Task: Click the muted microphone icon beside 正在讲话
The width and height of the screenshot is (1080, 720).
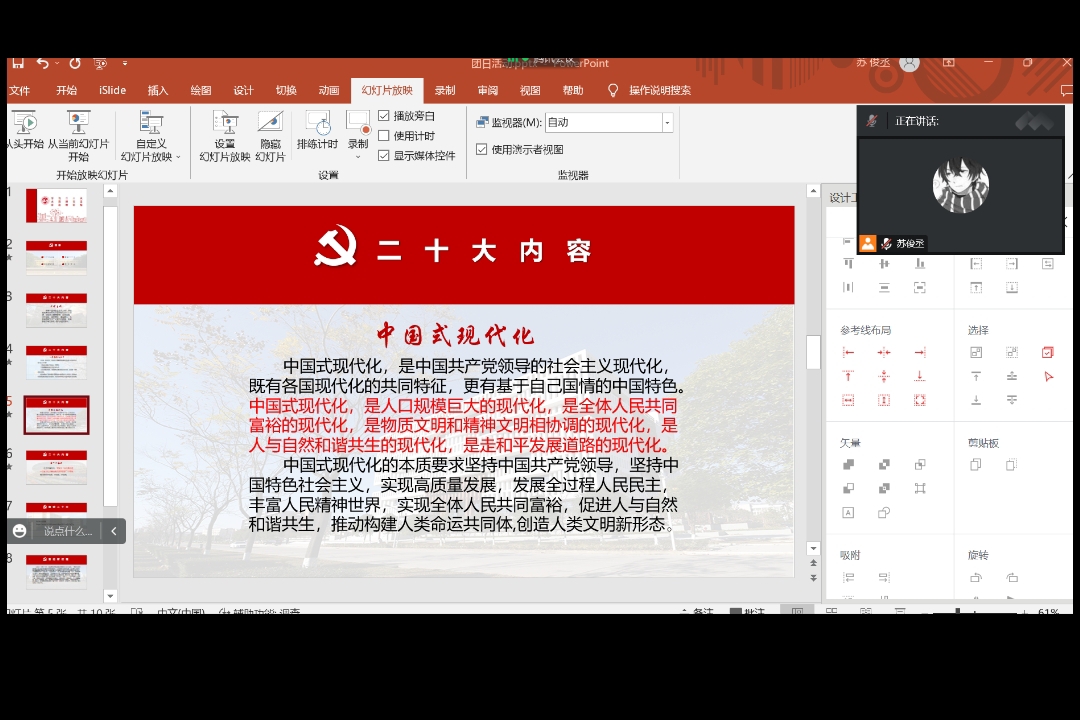Action: [872, 121]
